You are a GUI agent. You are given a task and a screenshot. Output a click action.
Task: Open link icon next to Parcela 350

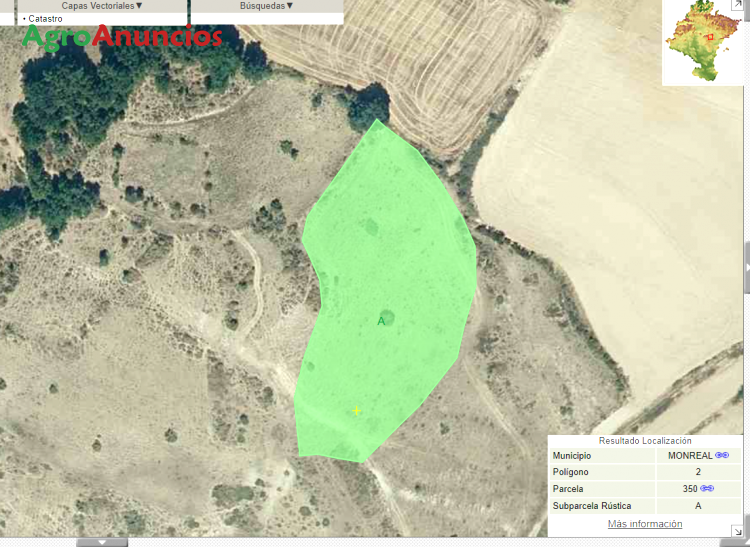tap(706, 488)
